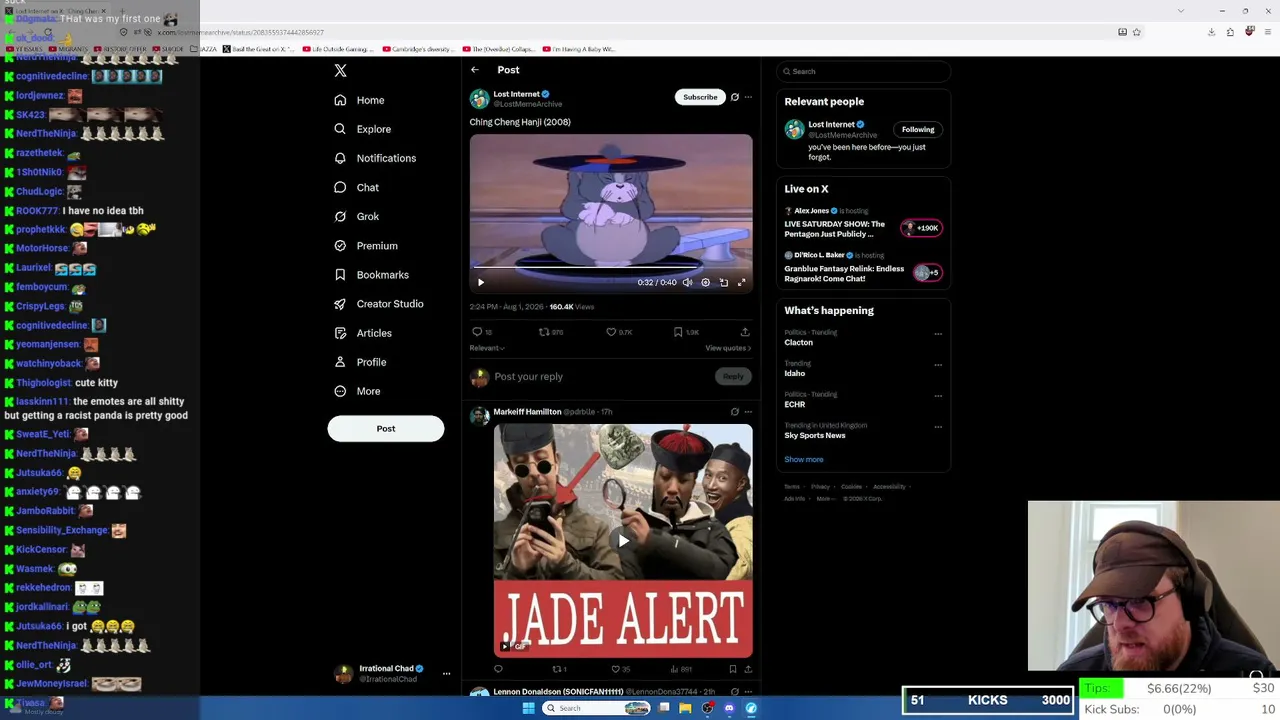Click the Grok icon on Markeiff Hamilton's reply

(735, 412)
